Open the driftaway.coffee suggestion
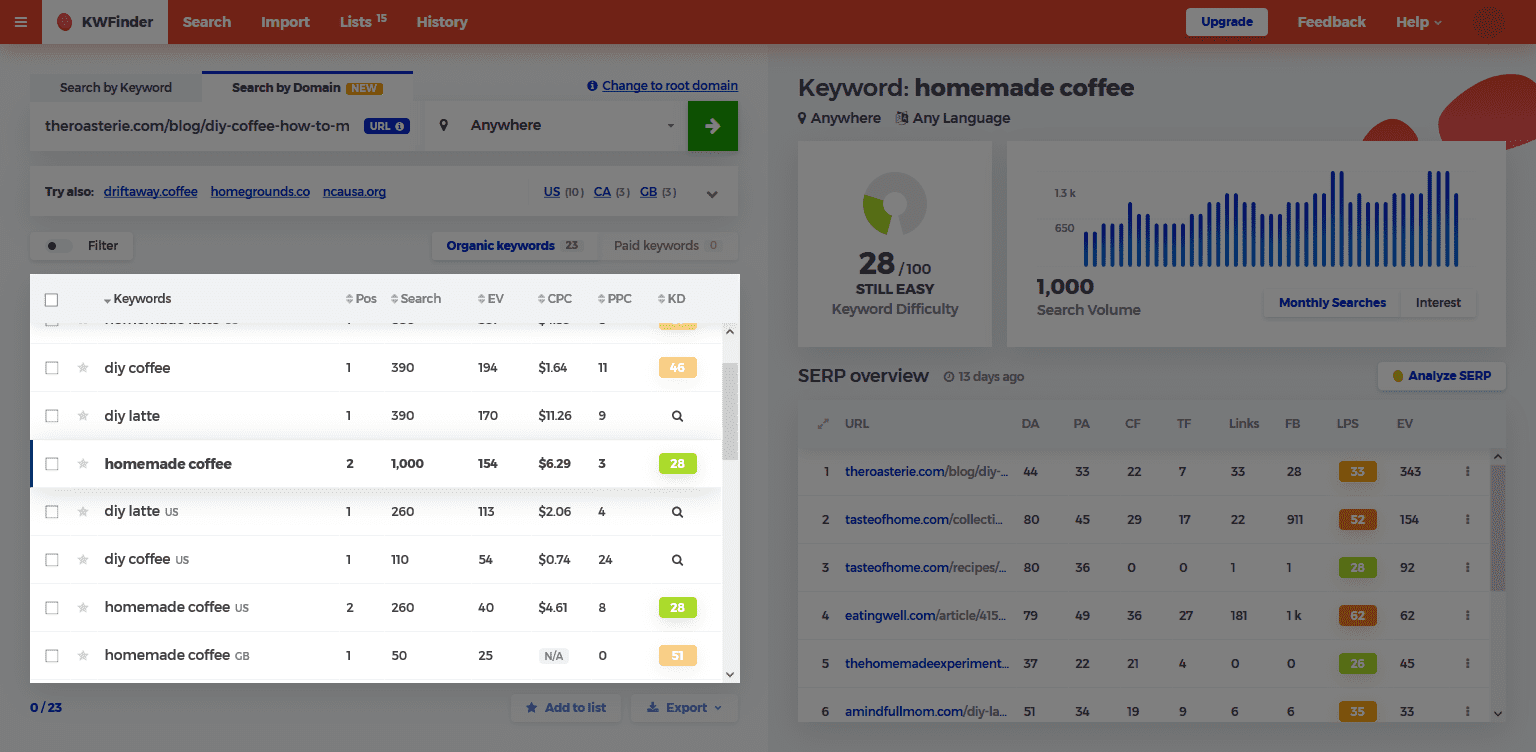Viewport: 1536px width, 752px height. 150,192
